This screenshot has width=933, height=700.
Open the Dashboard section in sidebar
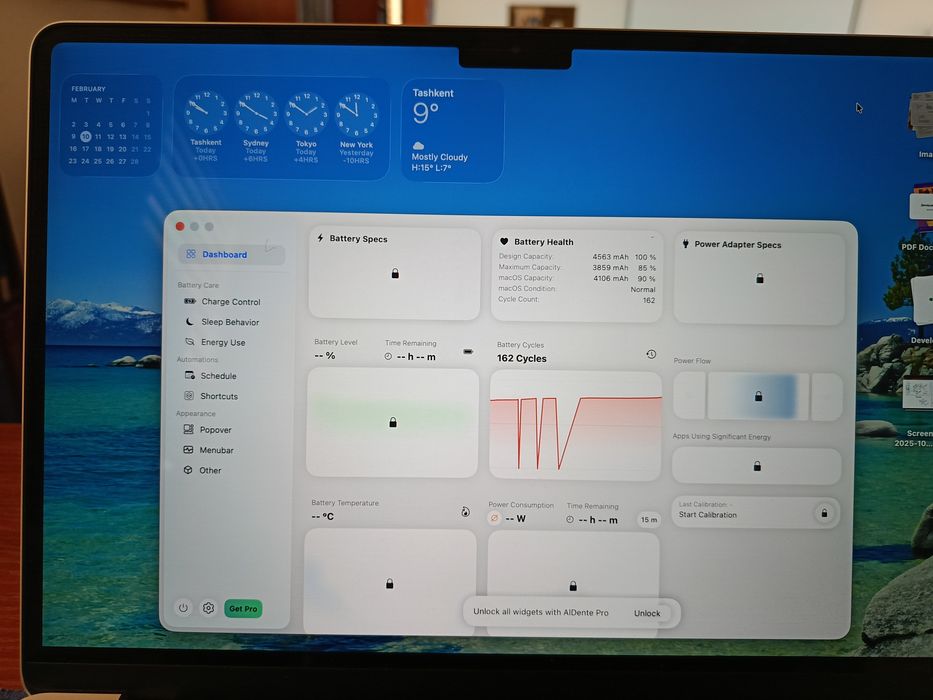point(231,254)
